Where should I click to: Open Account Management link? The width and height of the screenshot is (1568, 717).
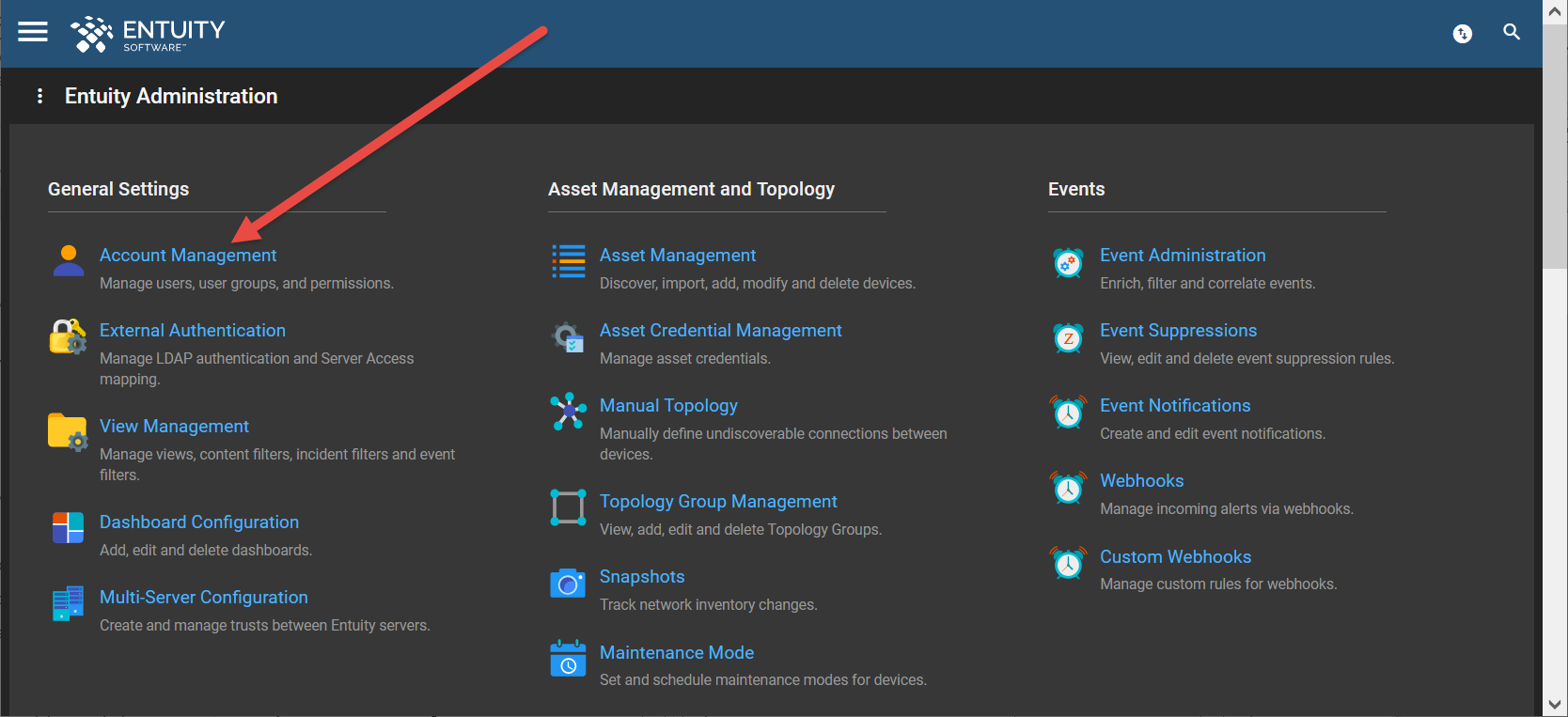pos(188,256)
